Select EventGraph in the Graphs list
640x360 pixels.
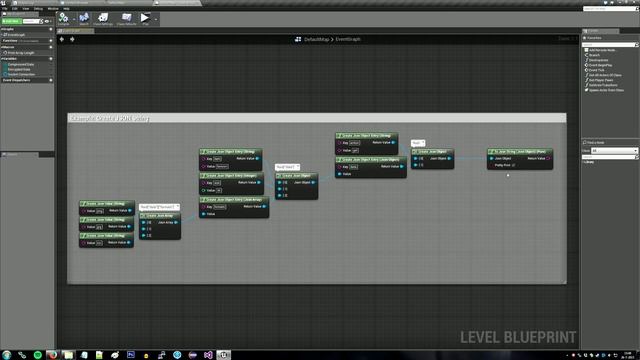[16, 35]
